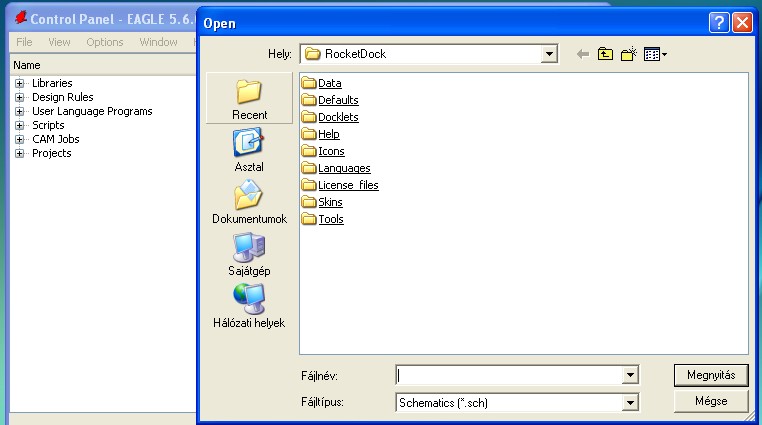
Task: Click the Help question mark button
Action: pos(719,22)
